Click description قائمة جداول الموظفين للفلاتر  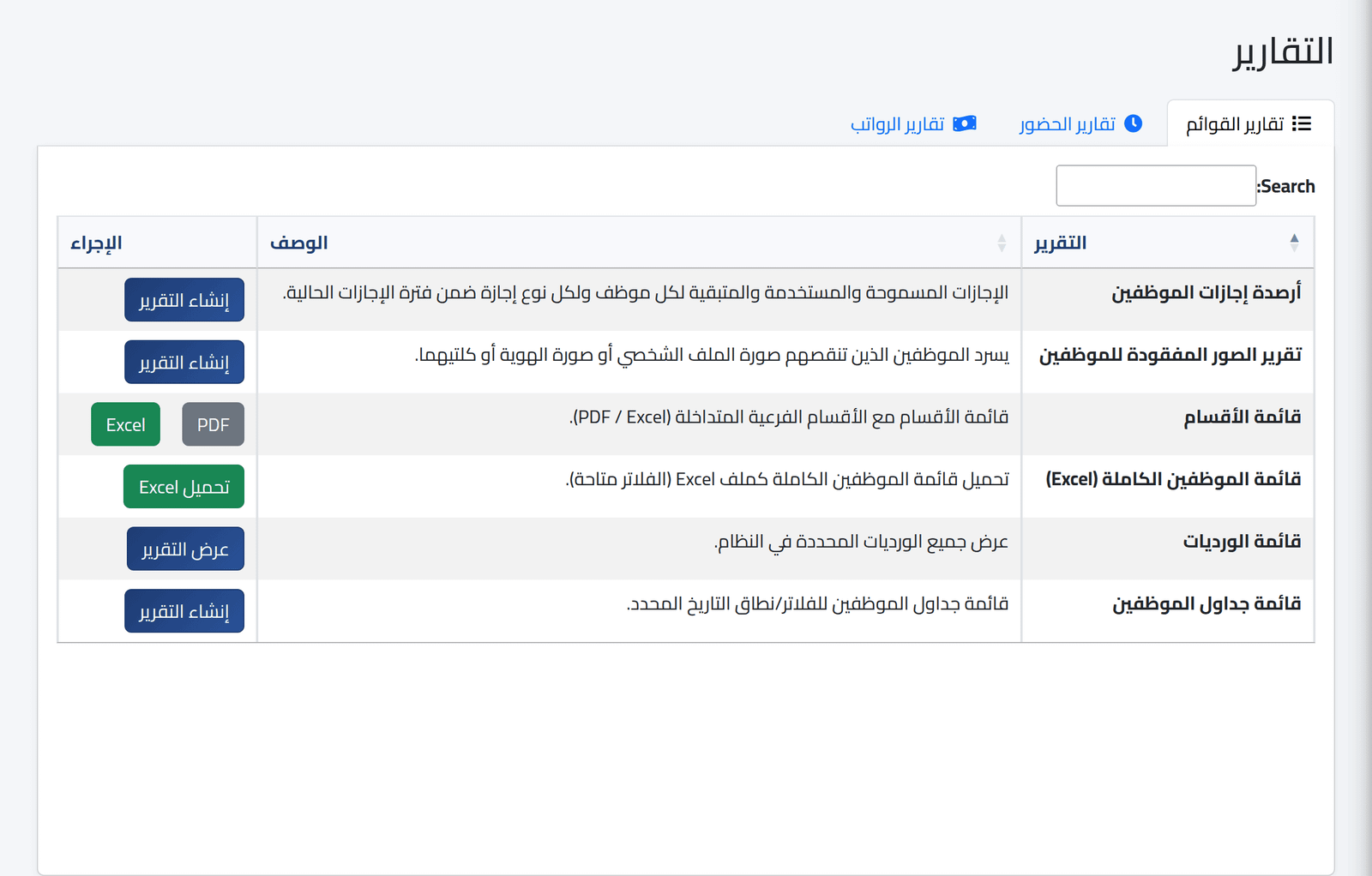[x=817, y=603]
